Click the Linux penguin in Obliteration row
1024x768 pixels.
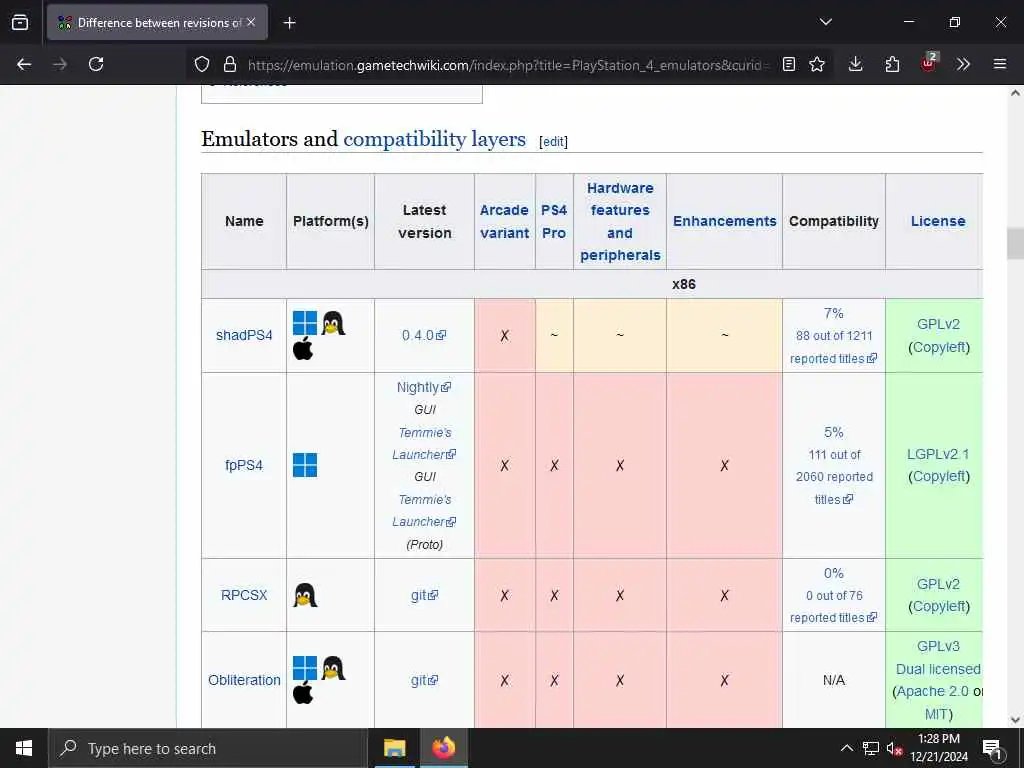tap(333, 668)
